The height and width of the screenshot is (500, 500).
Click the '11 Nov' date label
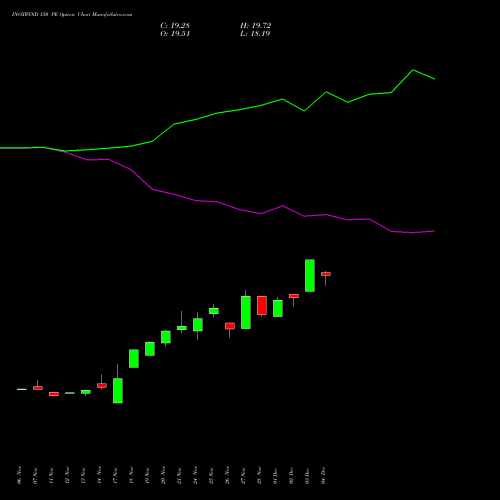click(x=51, y=475)
